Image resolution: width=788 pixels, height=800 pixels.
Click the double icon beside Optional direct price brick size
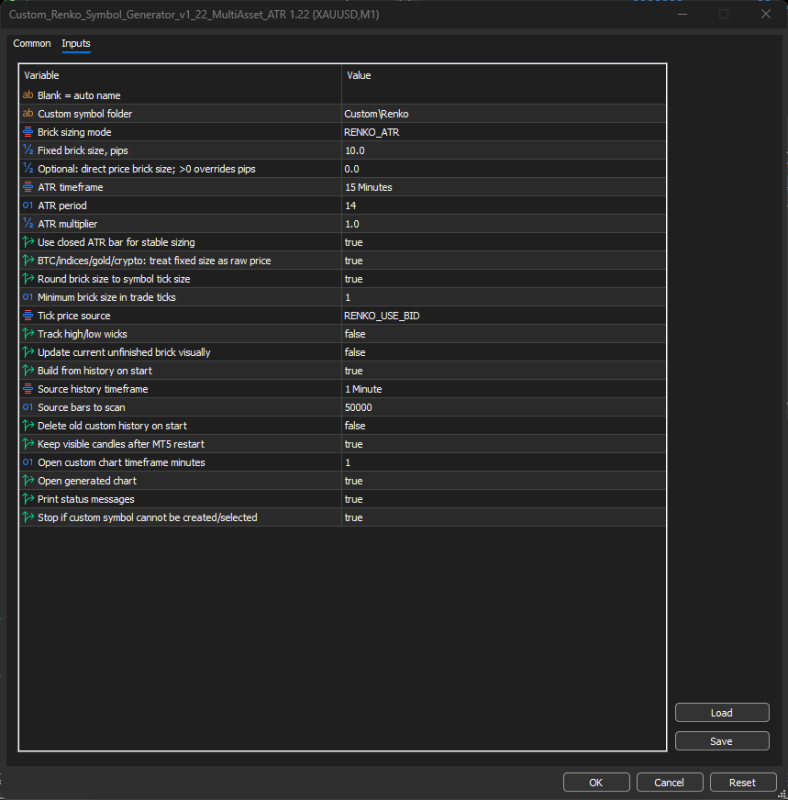(28, 168)
